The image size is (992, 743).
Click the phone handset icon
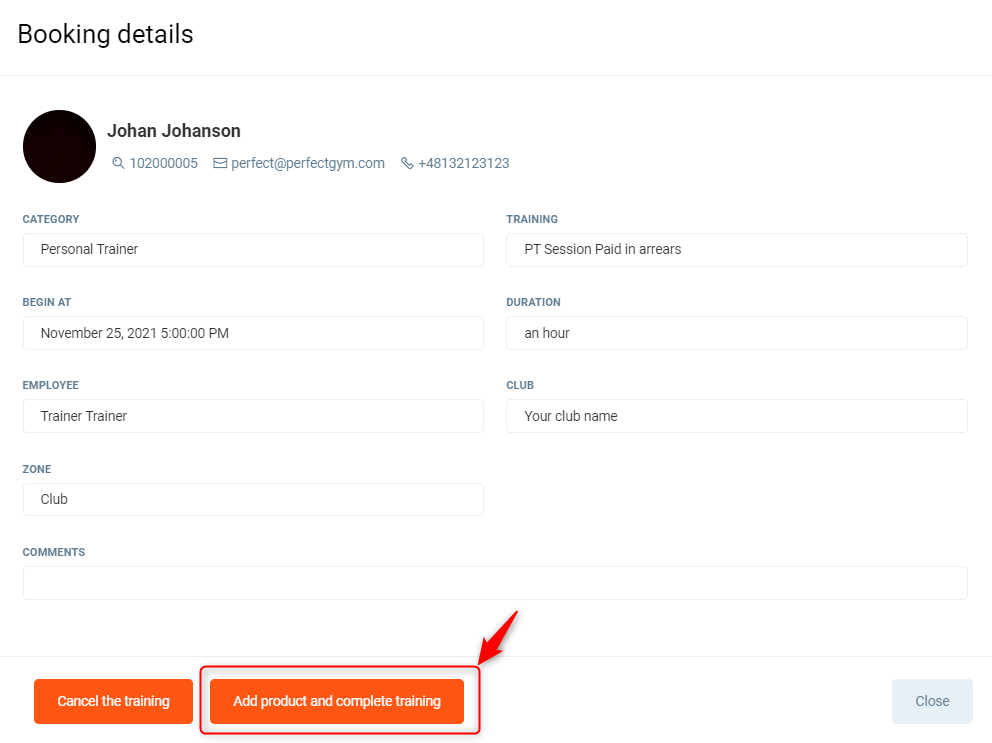[x=407, y=163]
